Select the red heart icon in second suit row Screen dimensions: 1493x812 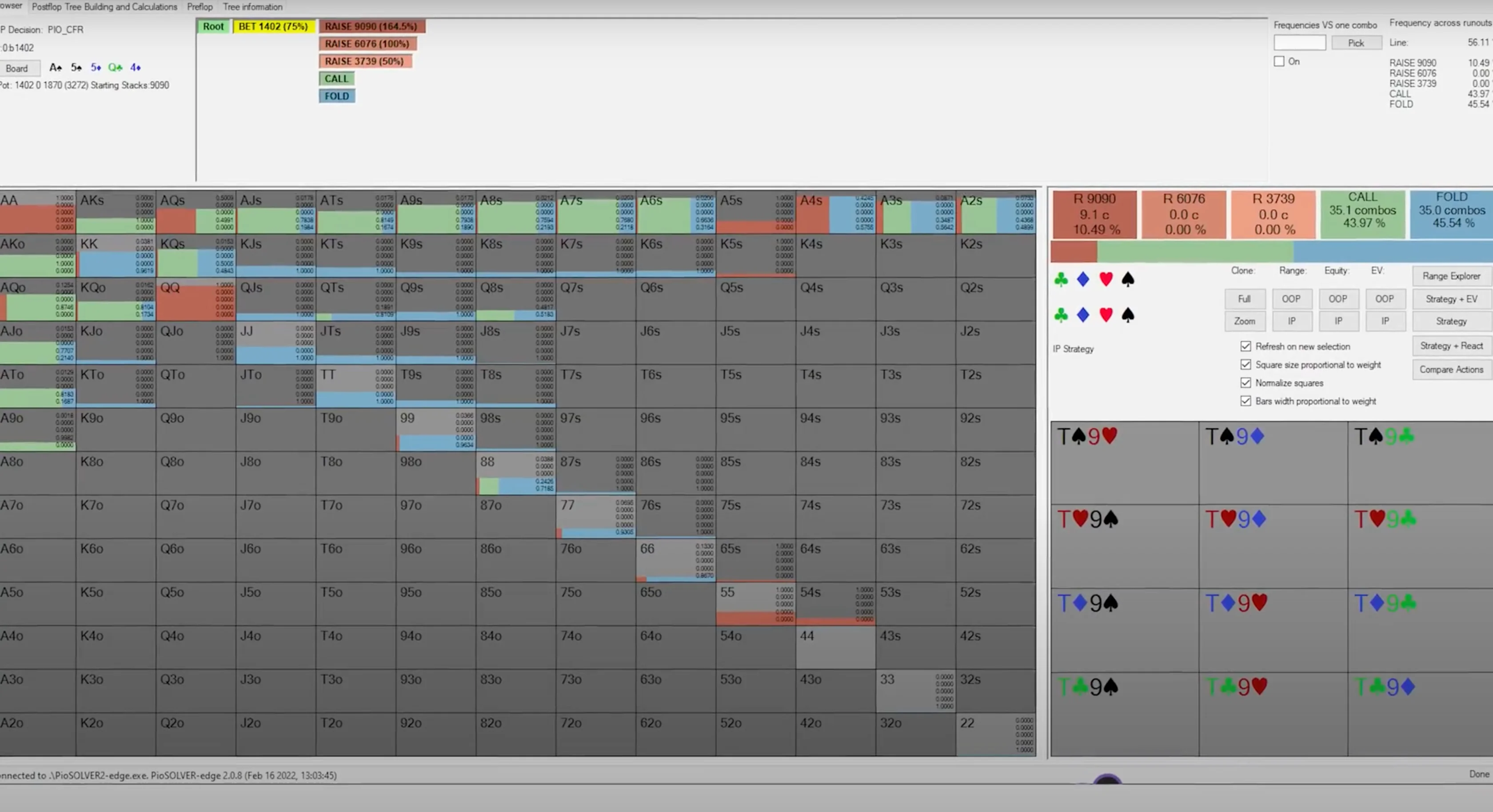pyautogui.click(x=1106, y=315)
